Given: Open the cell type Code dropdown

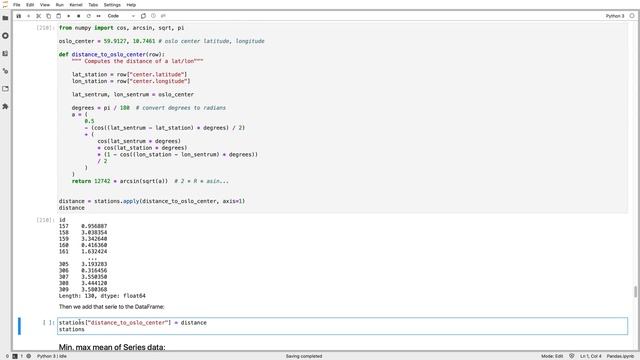Looking at the screenshot, I should click(121, 16).
